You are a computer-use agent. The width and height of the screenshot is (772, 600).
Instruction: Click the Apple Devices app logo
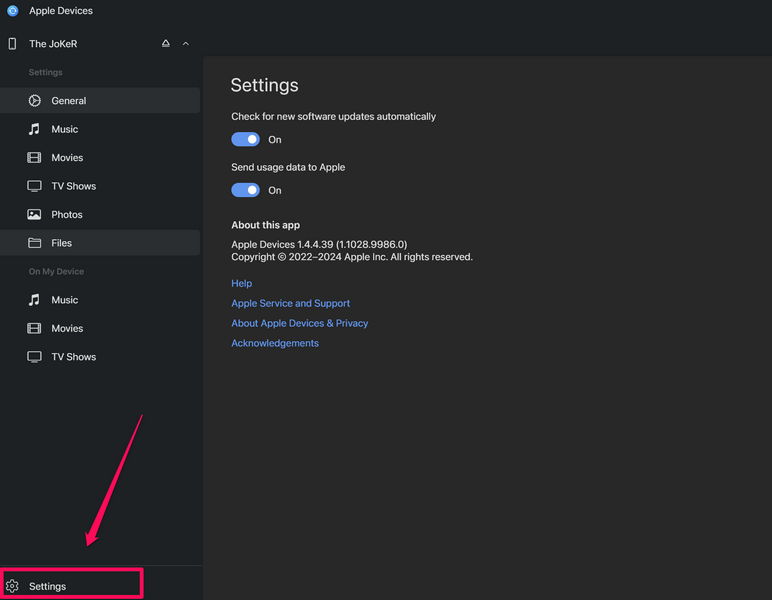[13, 11]
